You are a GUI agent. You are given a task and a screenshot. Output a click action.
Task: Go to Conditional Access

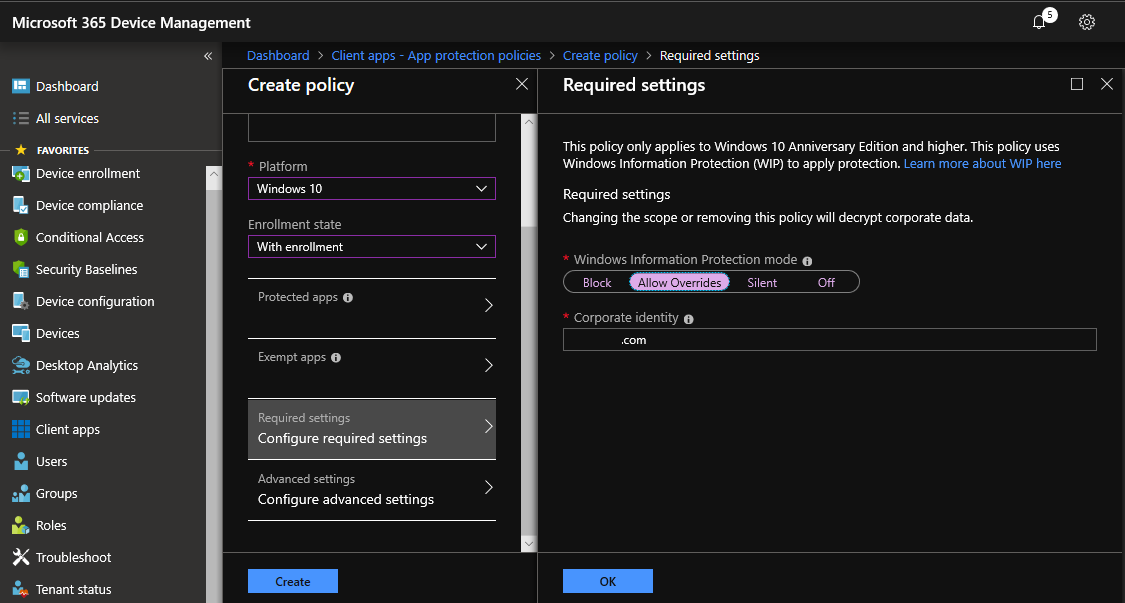point(90,238)
